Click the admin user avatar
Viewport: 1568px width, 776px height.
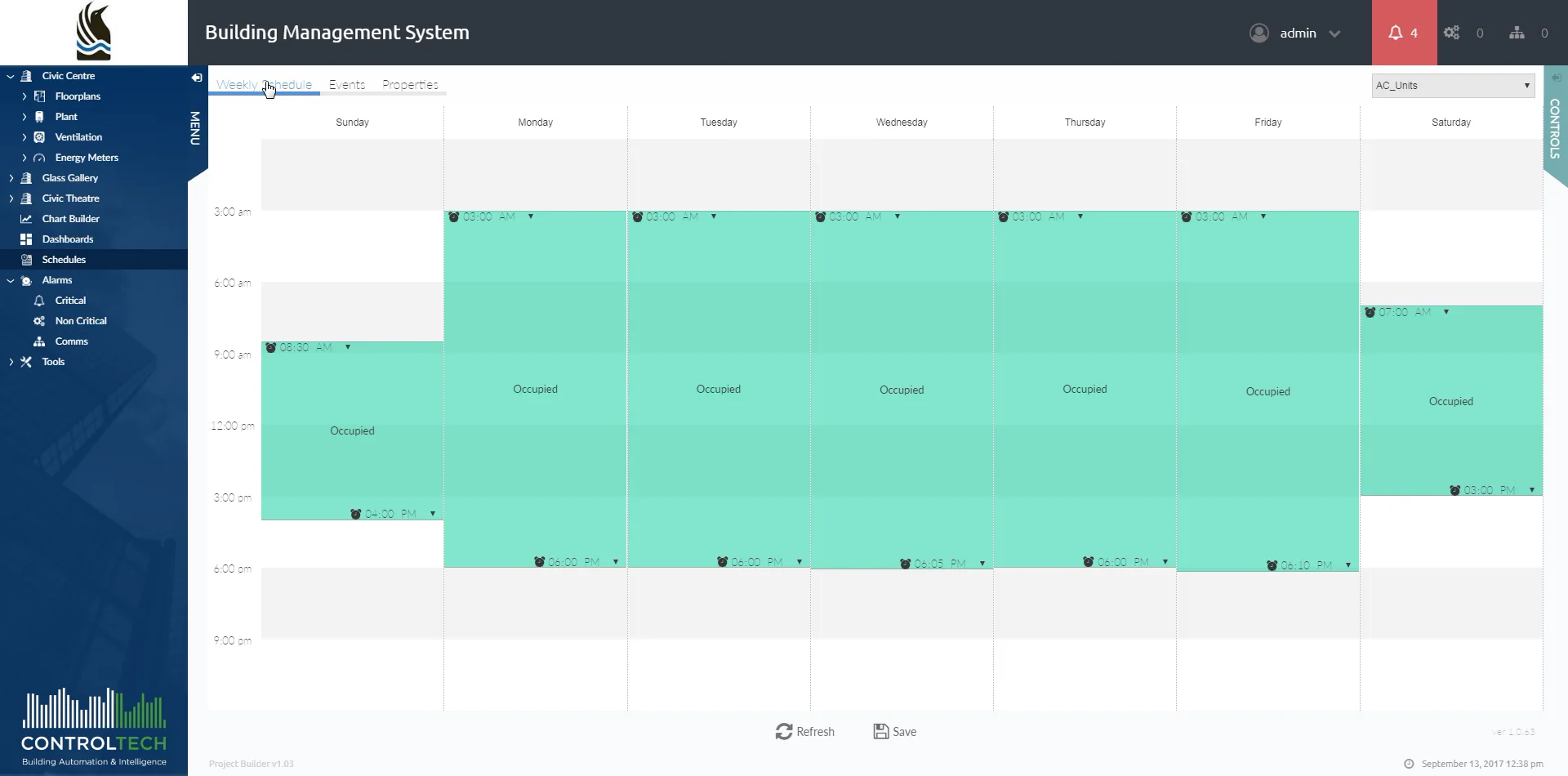(1259, 33)
